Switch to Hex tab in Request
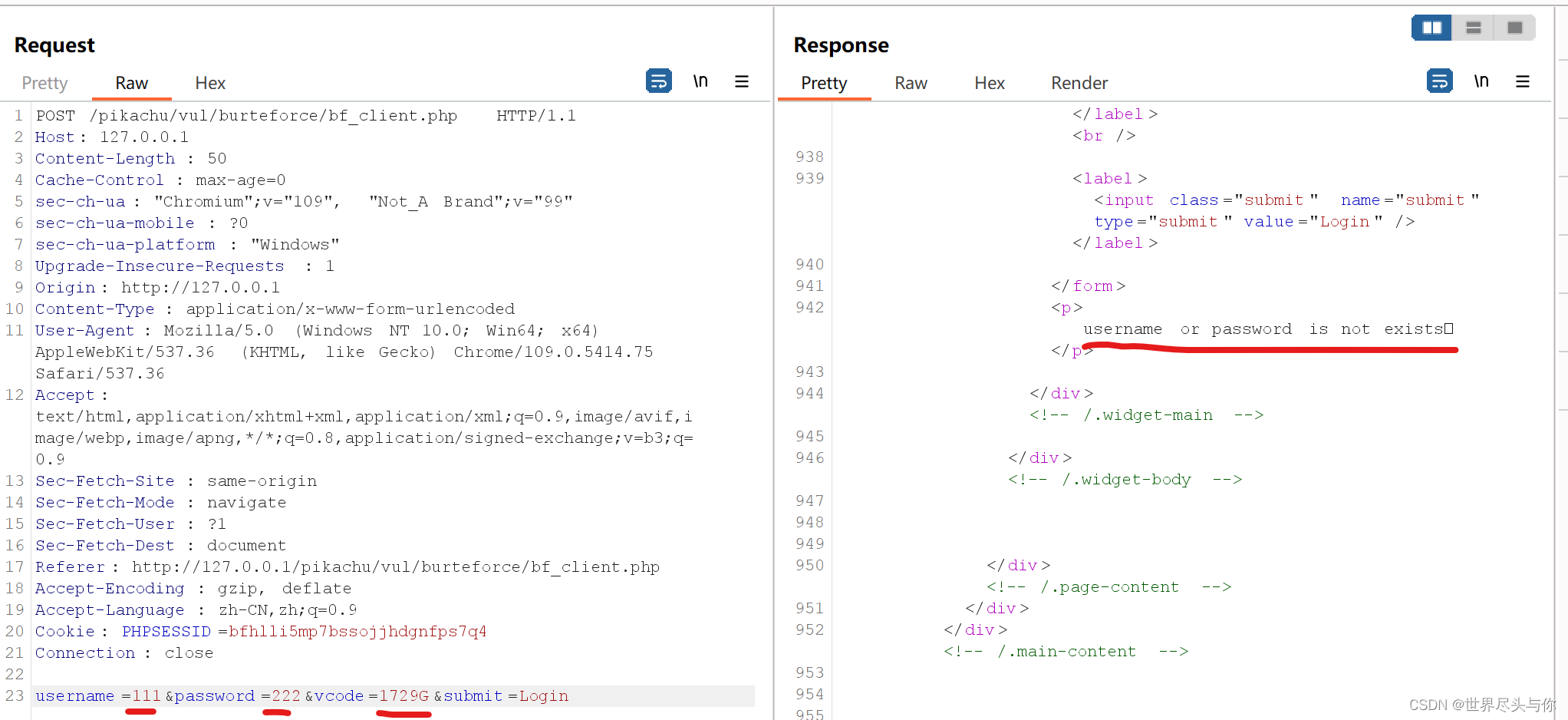Screen dimensions: 1568x720 coord(210,83)
